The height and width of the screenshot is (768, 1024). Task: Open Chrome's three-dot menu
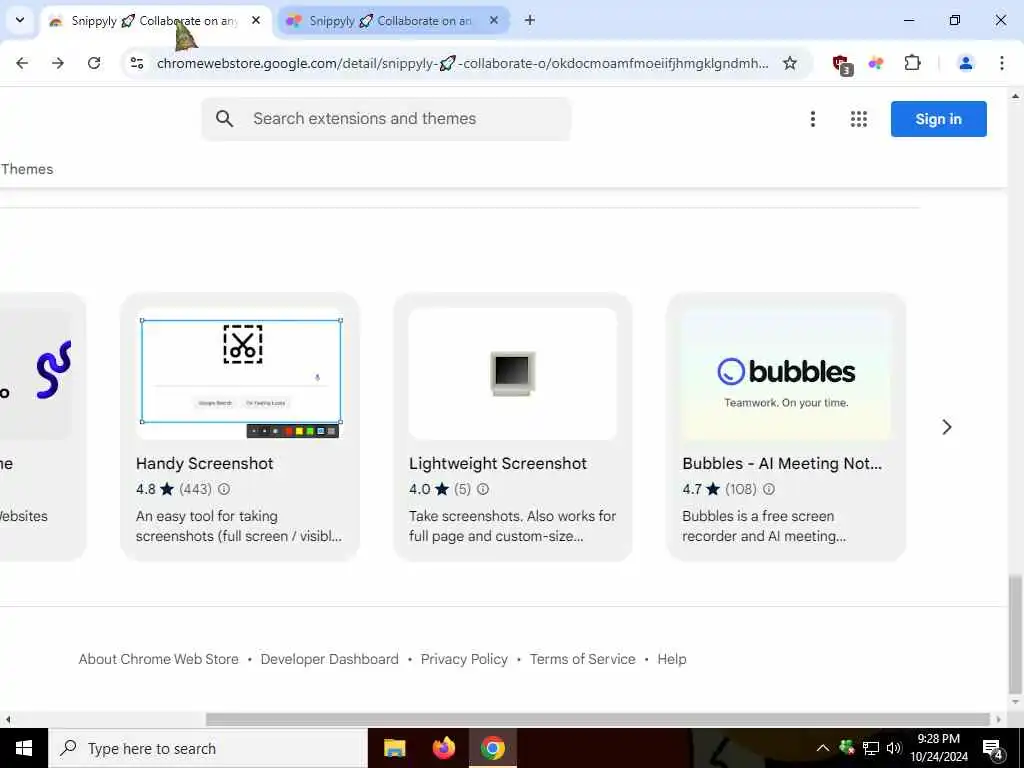1001,63
